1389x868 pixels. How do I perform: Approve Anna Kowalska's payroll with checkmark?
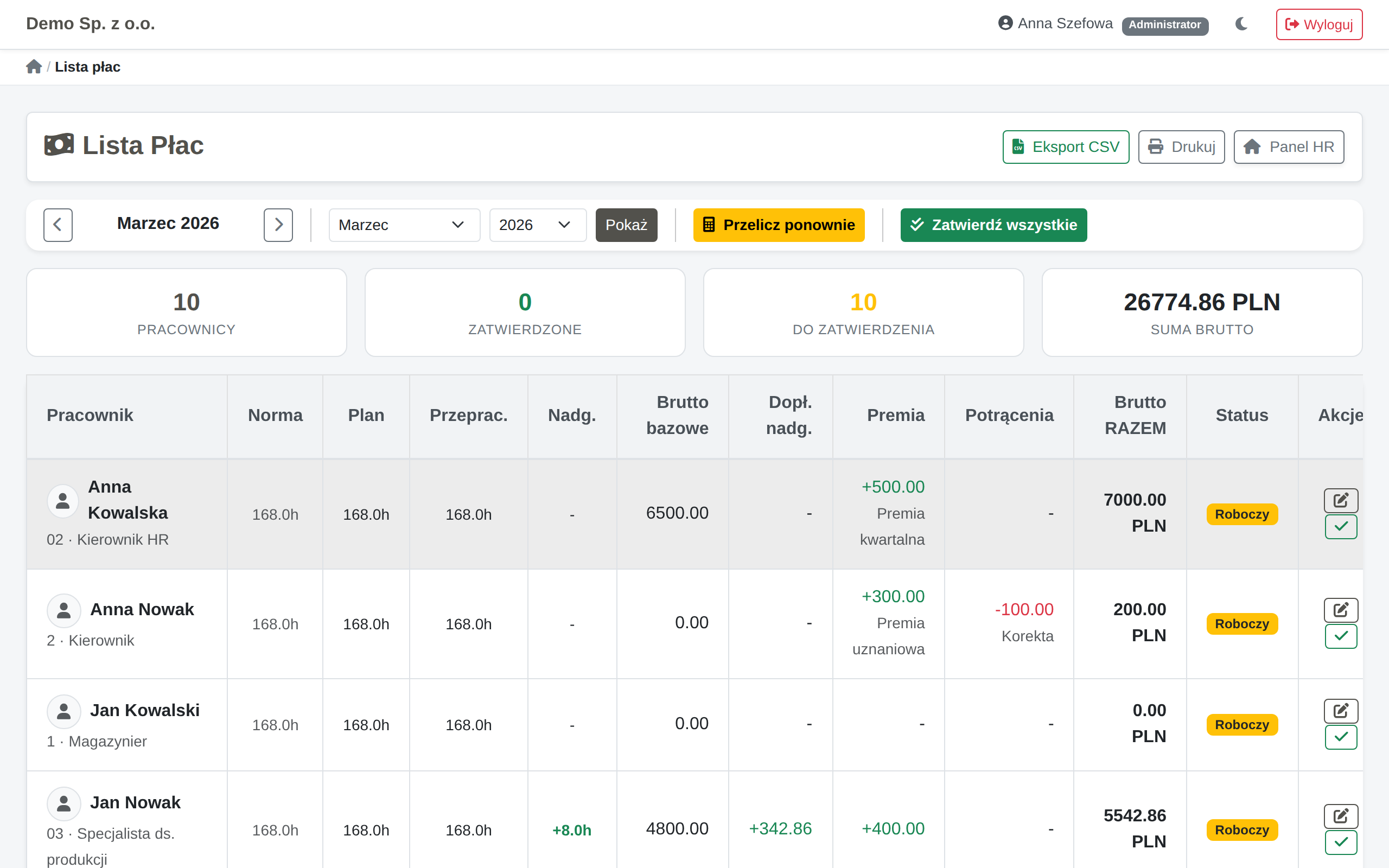click(x=1340, y=526)
